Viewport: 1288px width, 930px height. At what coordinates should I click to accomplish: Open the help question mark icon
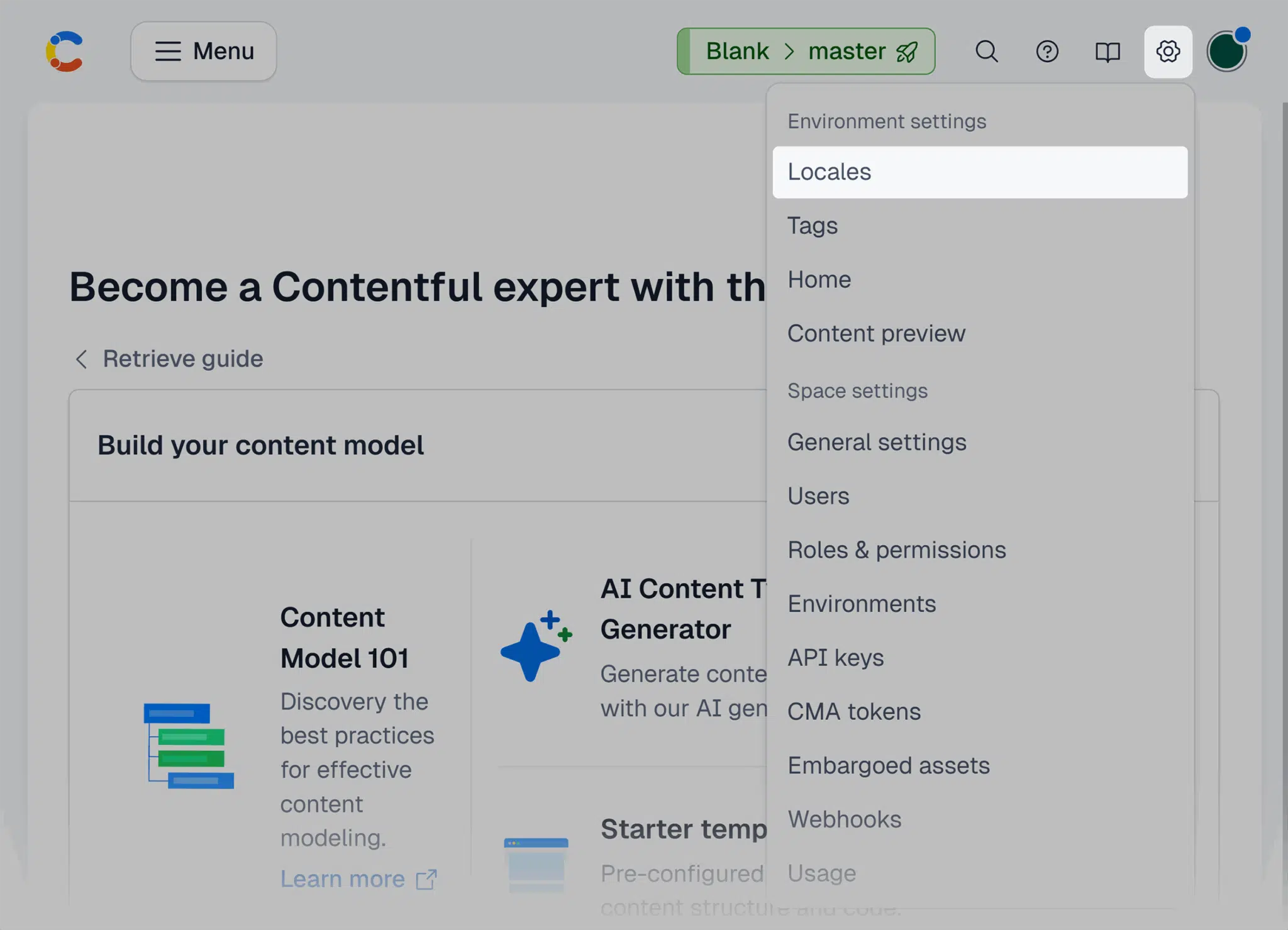(x=1047, y=51)
